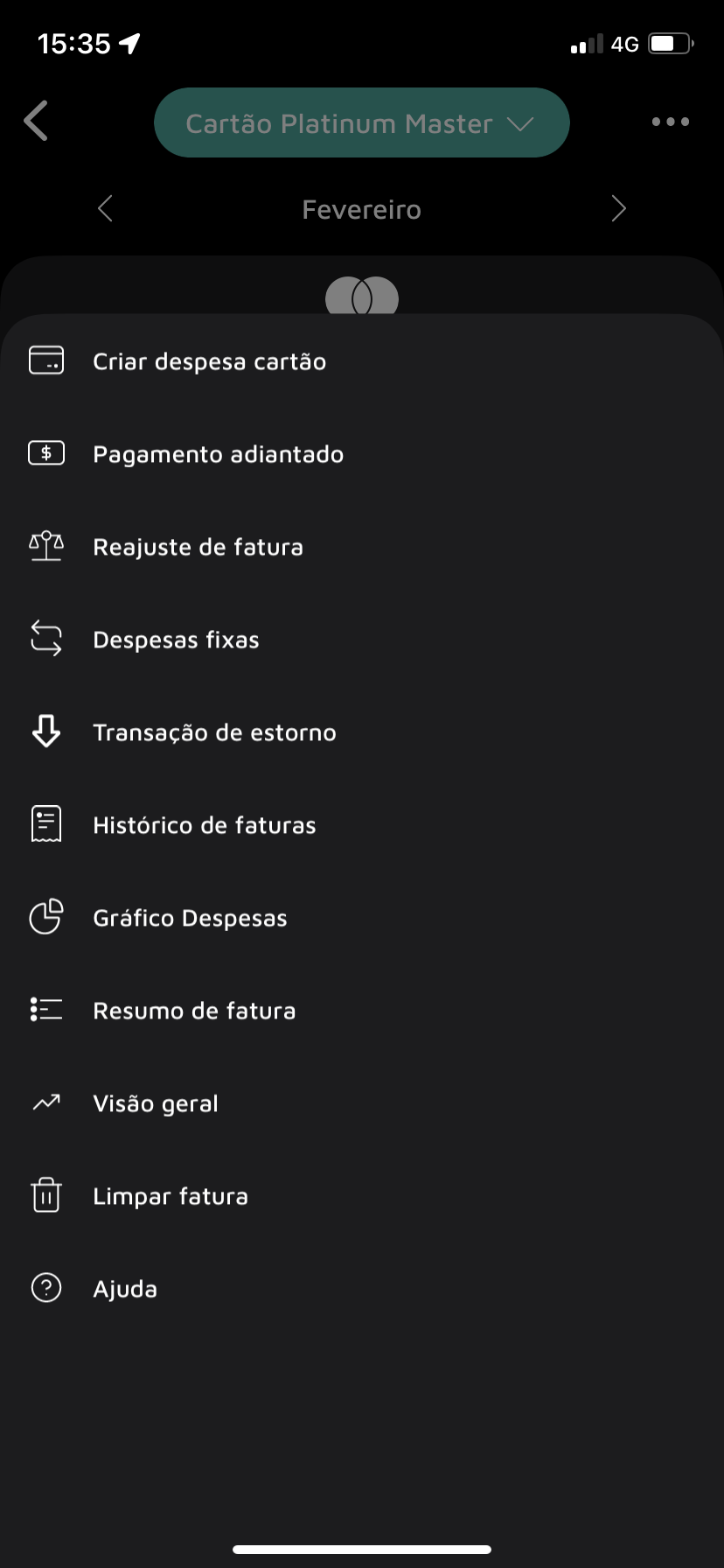Screen dimensions: 724x1568
Task: Tap the balance scale invoice adjustment icon
Action: [x=46, y=546]
